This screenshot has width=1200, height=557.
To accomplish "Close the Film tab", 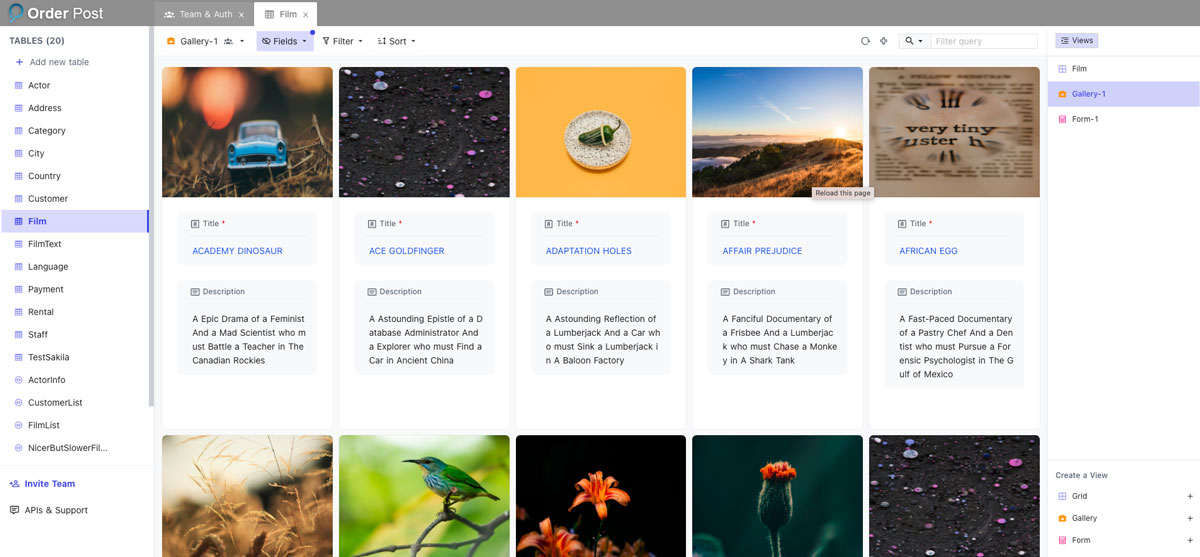I will [305, 15].
